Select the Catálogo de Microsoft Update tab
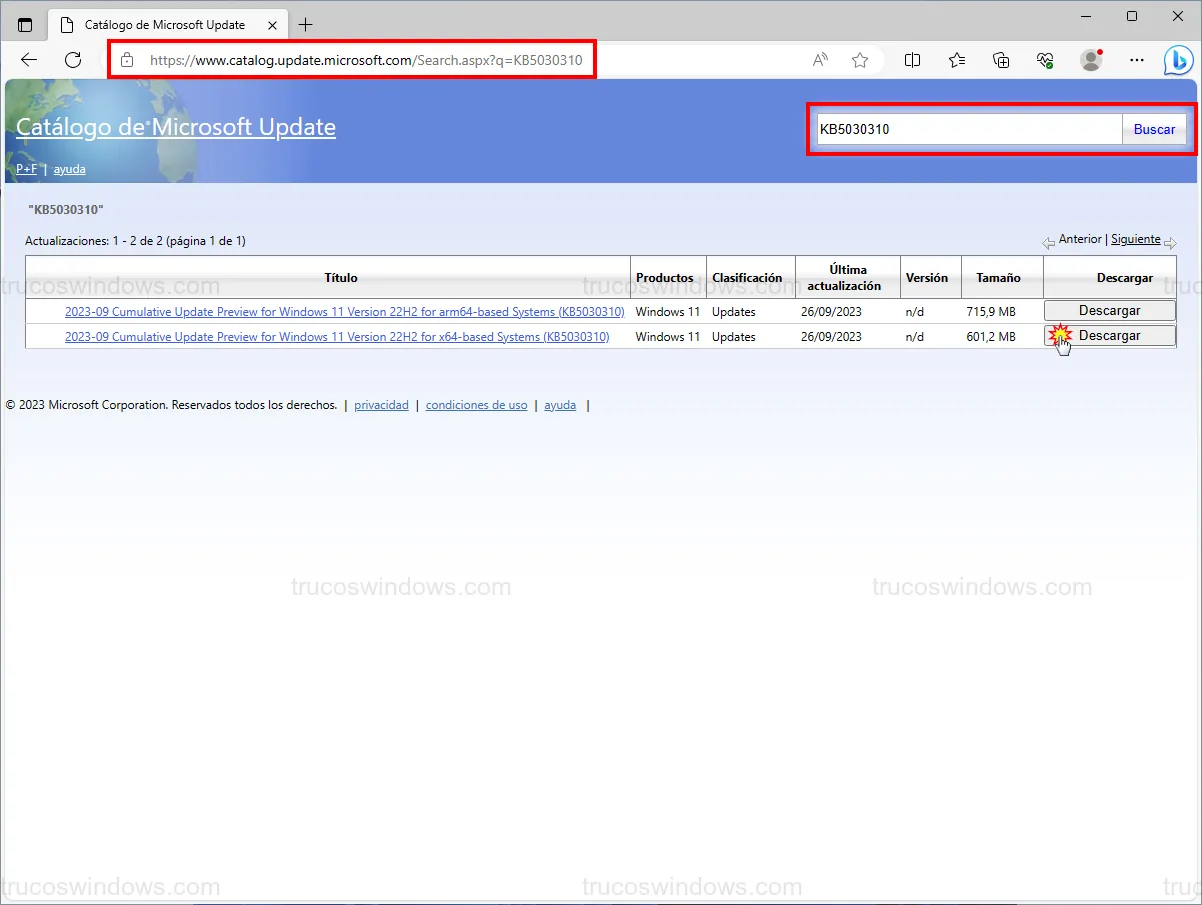The height and width of the screenshot is (905, 1202). click(x=165, y=24)
